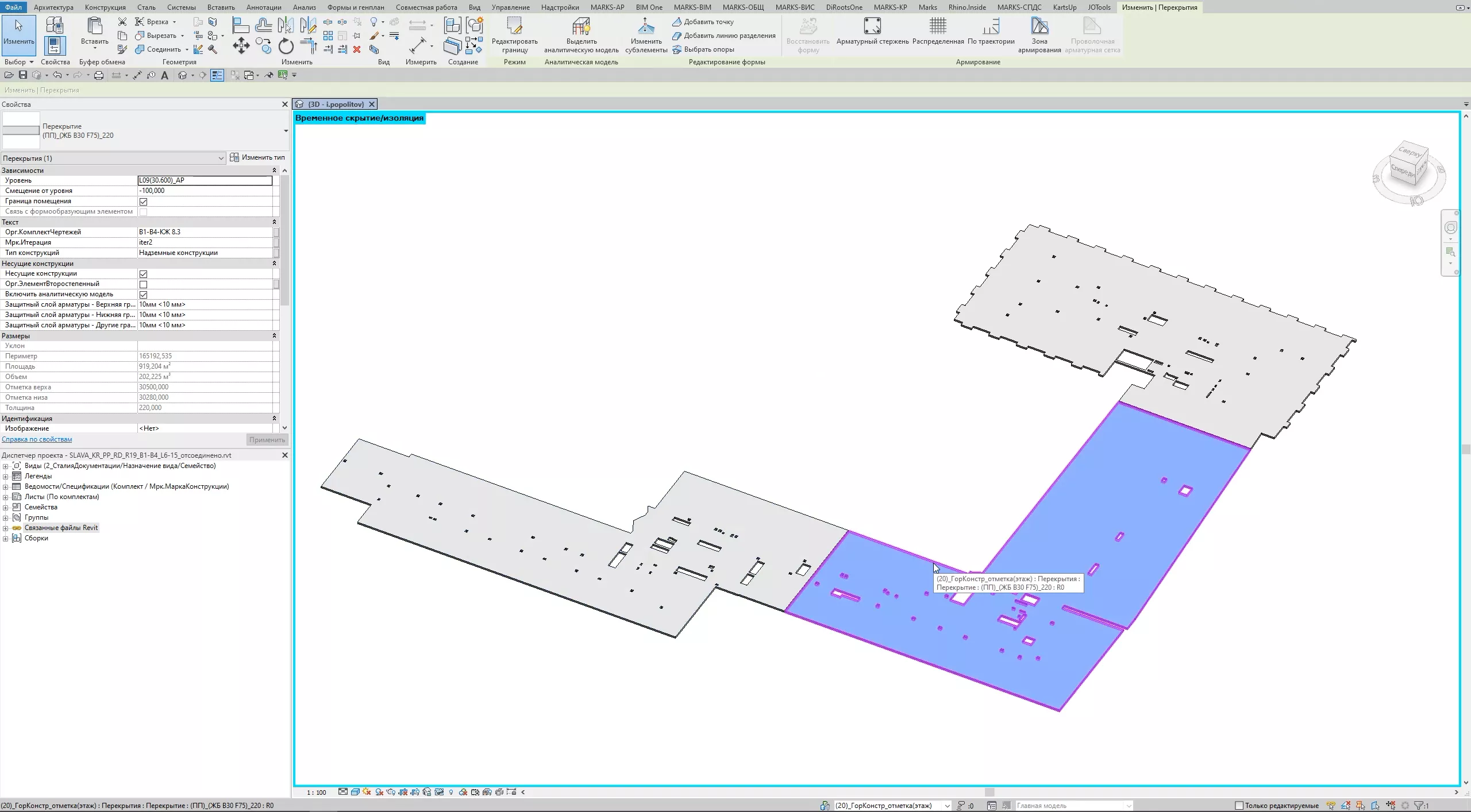Click Modify Sub-elements (Изменить субэлементы) icon
The width and height of the screenshot is (1471, 812).
[646, 27]
